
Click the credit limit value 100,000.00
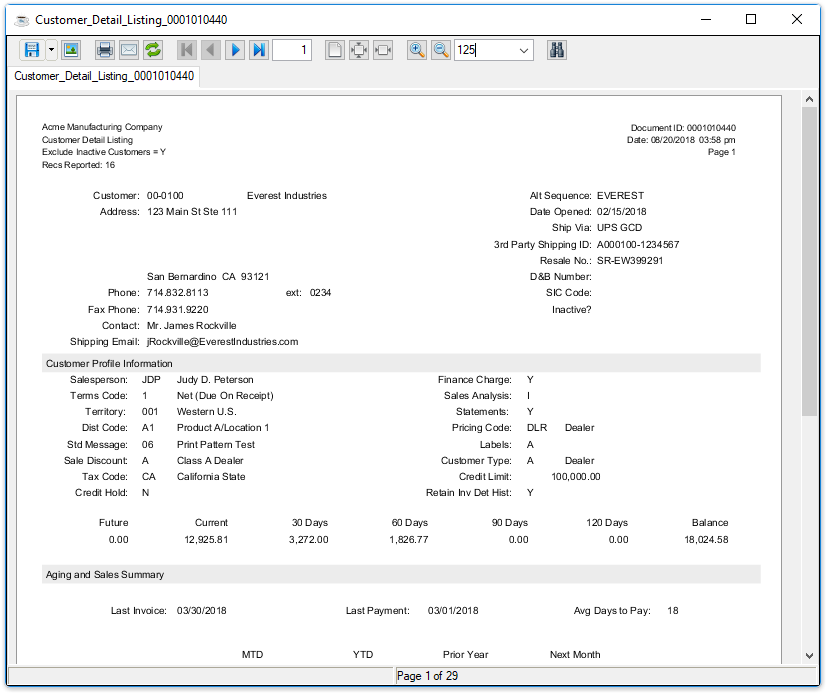pyautogui.click(x=576, y=477)
